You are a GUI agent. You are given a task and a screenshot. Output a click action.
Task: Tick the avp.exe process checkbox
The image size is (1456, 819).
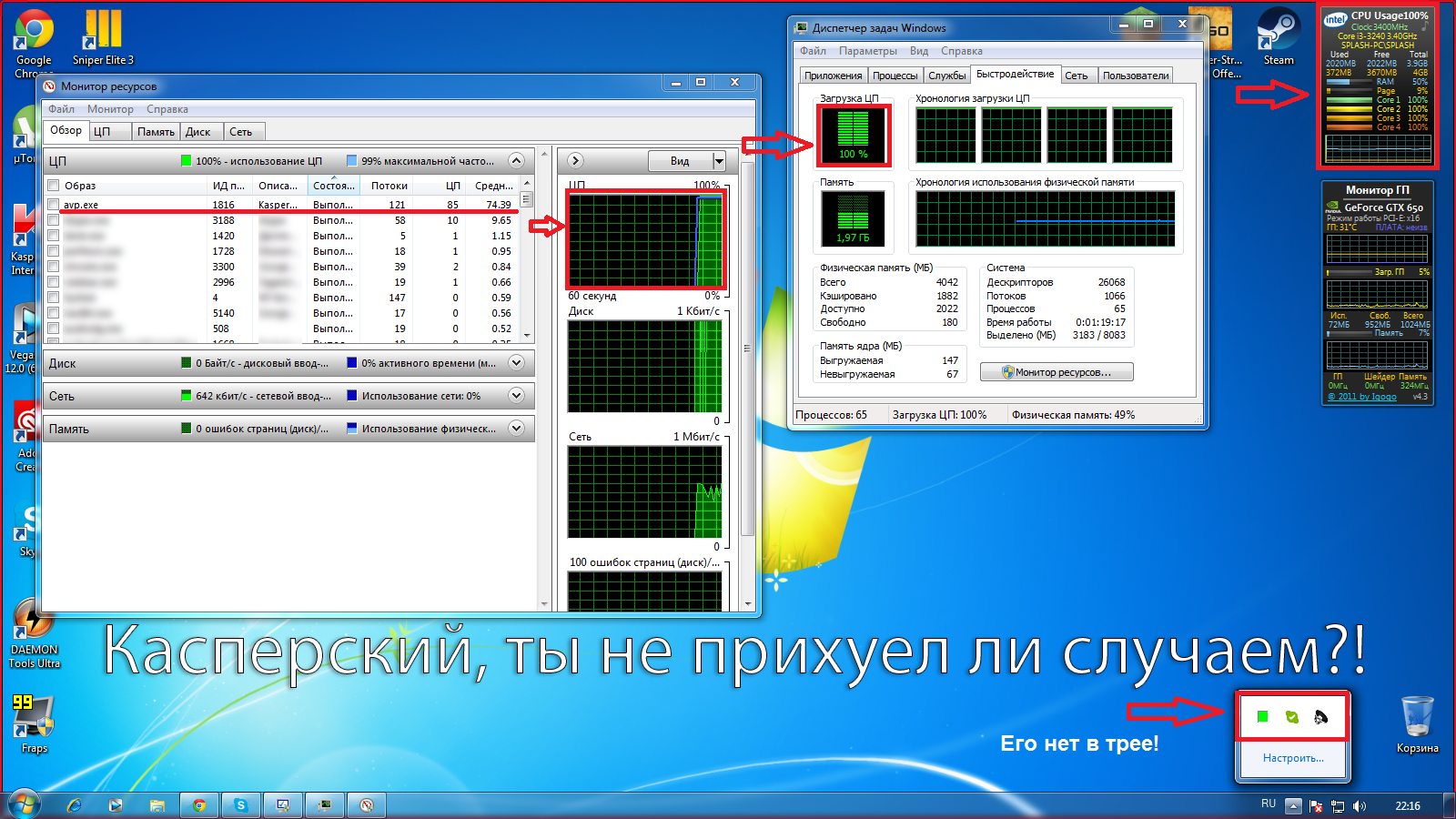point(54,205)
